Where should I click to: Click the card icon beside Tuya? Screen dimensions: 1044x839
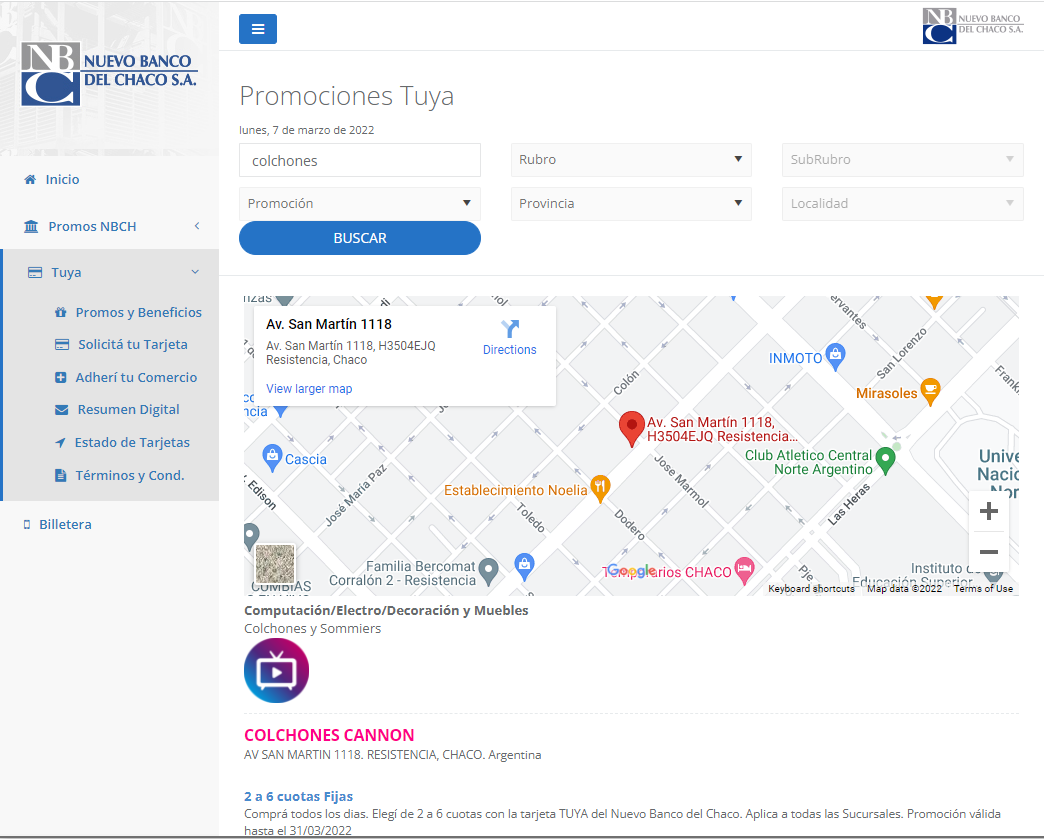coord(35,272)
